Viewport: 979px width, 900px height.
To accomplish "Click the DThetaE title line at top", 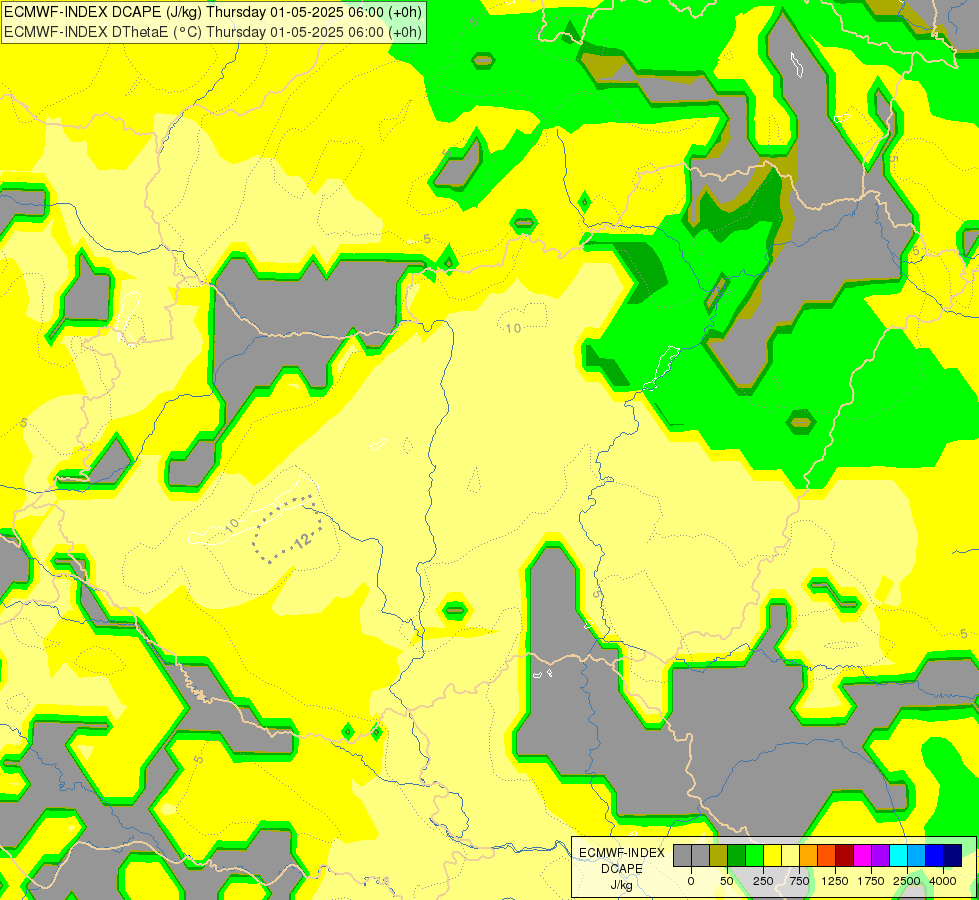I will point(213,32).
